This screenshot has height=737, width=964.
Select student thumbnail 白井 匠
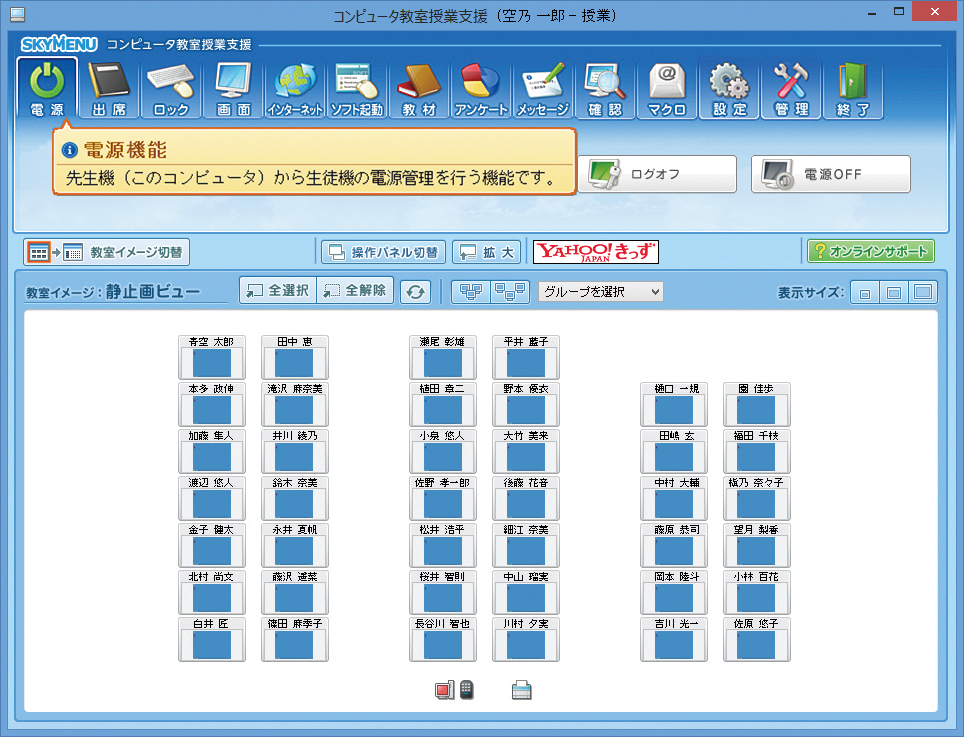[211, 639]
